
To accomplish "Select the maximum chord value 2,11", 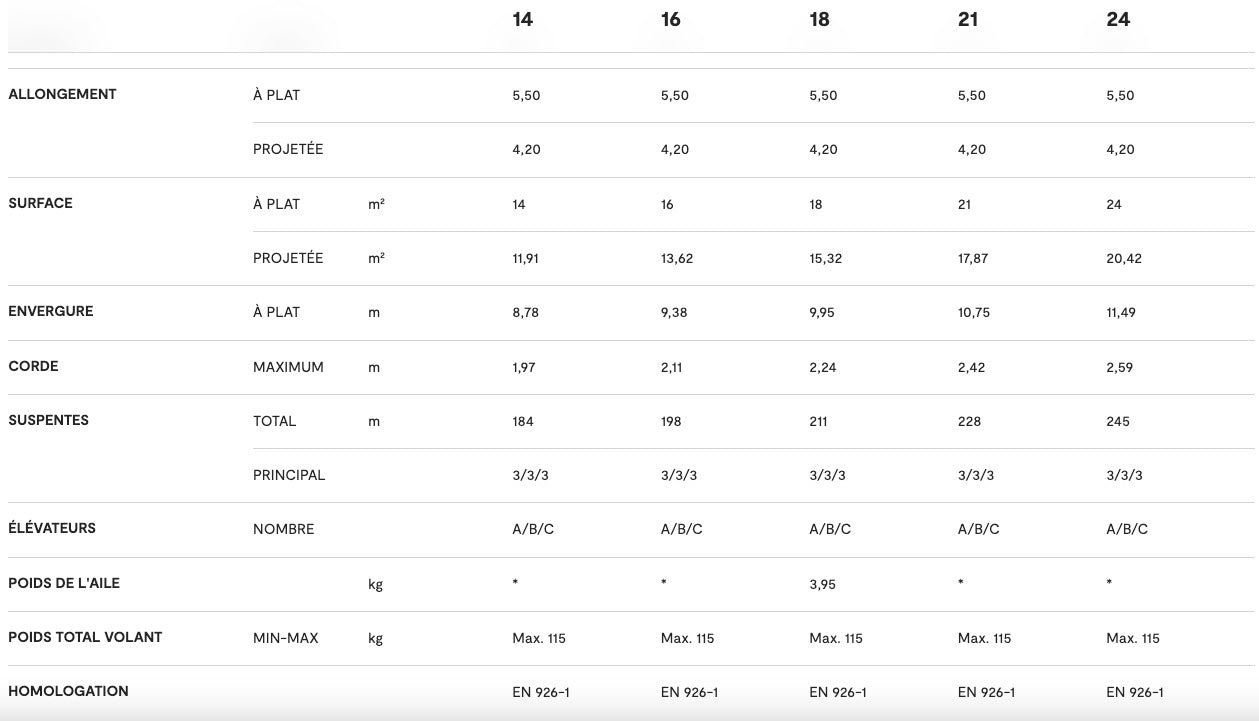I will [x=671, y=367].
